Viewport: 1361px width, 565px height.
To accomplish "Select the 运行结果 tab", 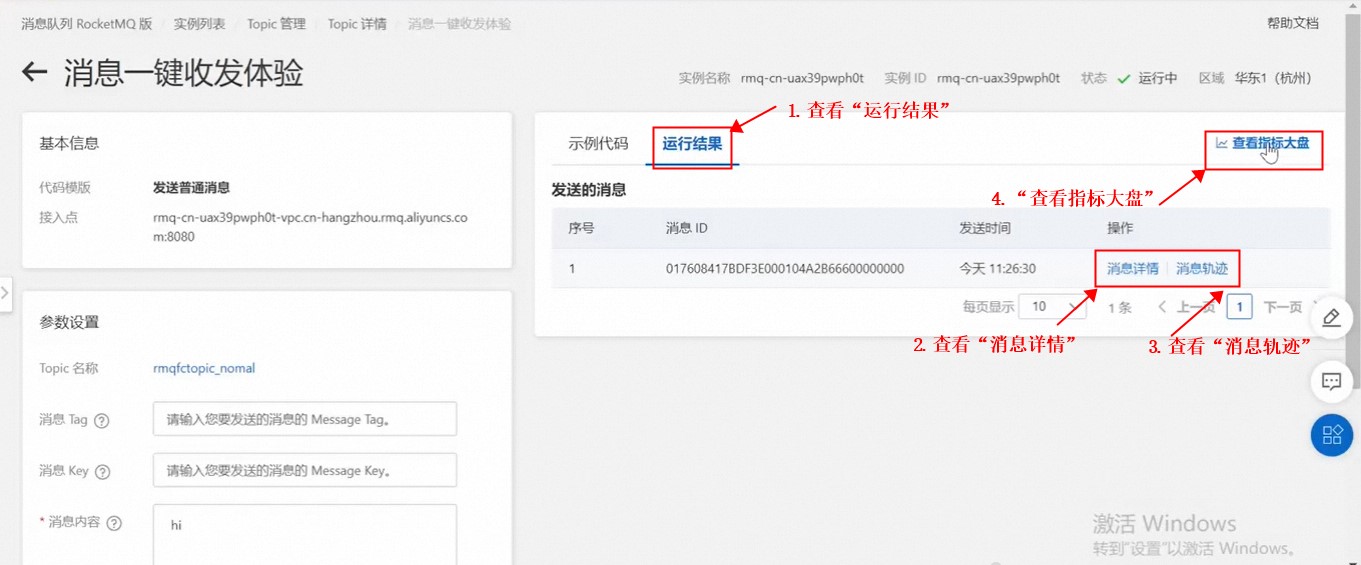I will point(692,144).
